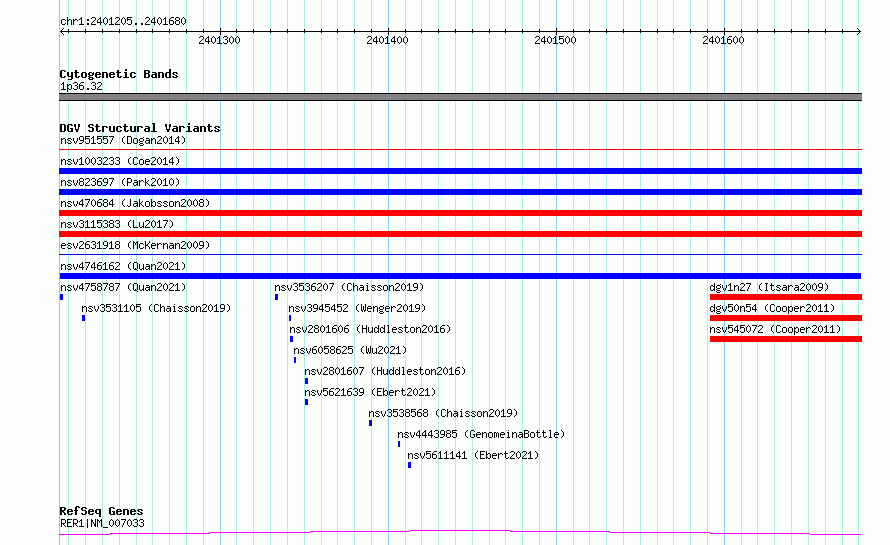Click the blue marker under nsv2801607

[307, 381]
